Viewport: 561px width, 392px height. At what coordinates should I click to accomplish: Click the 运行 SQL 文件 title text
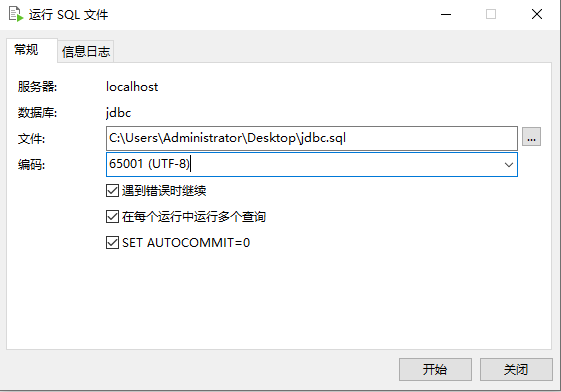(x=68, y=15)
